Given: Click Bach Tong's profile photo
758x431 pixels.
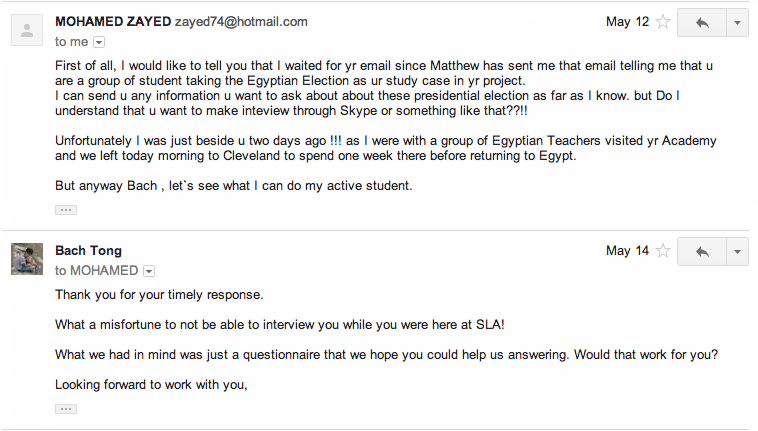Looking at the screenshot, I should (27, 260).
